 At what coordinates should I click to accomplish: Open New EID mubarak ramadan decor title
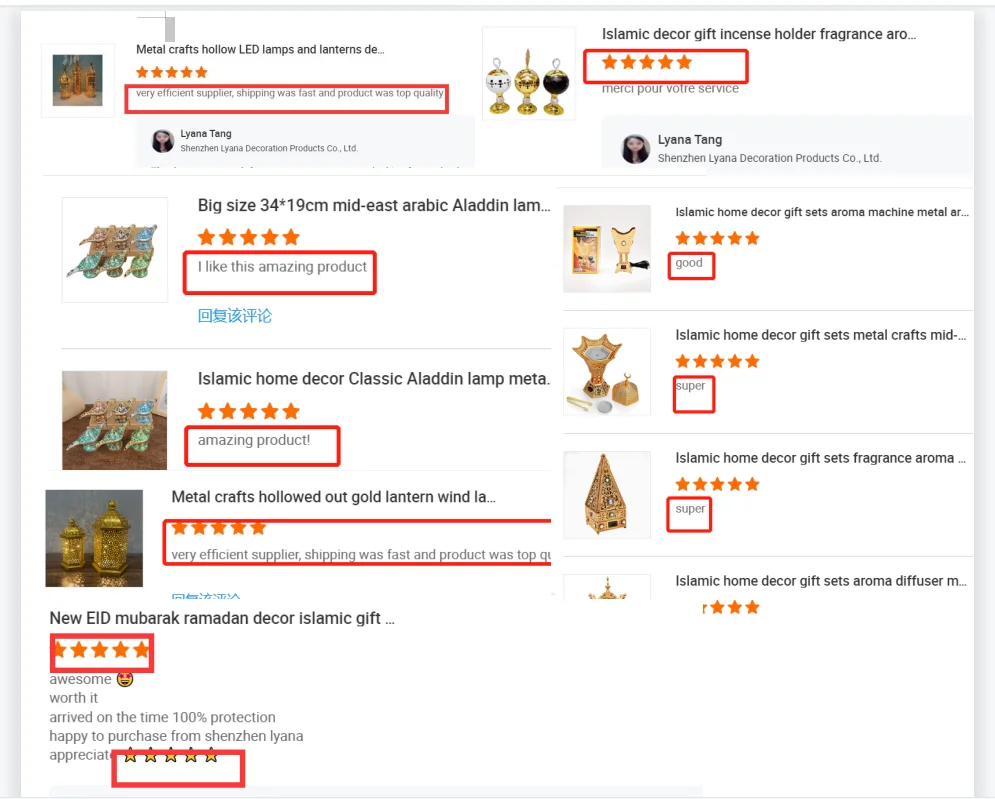pyautogui.click(x=222, y=618)
